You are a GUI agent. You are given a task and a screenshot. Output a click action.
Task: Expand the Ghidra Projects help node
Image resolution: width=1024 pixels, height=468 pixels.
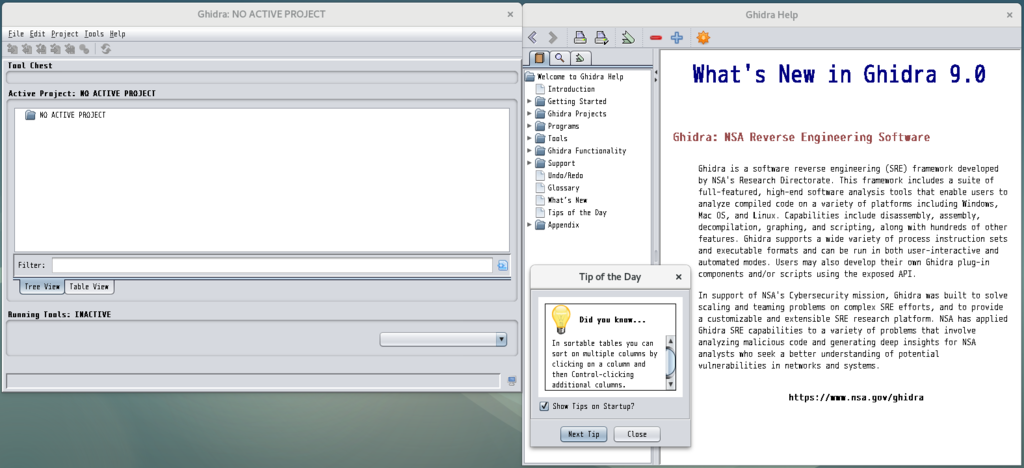530,114
